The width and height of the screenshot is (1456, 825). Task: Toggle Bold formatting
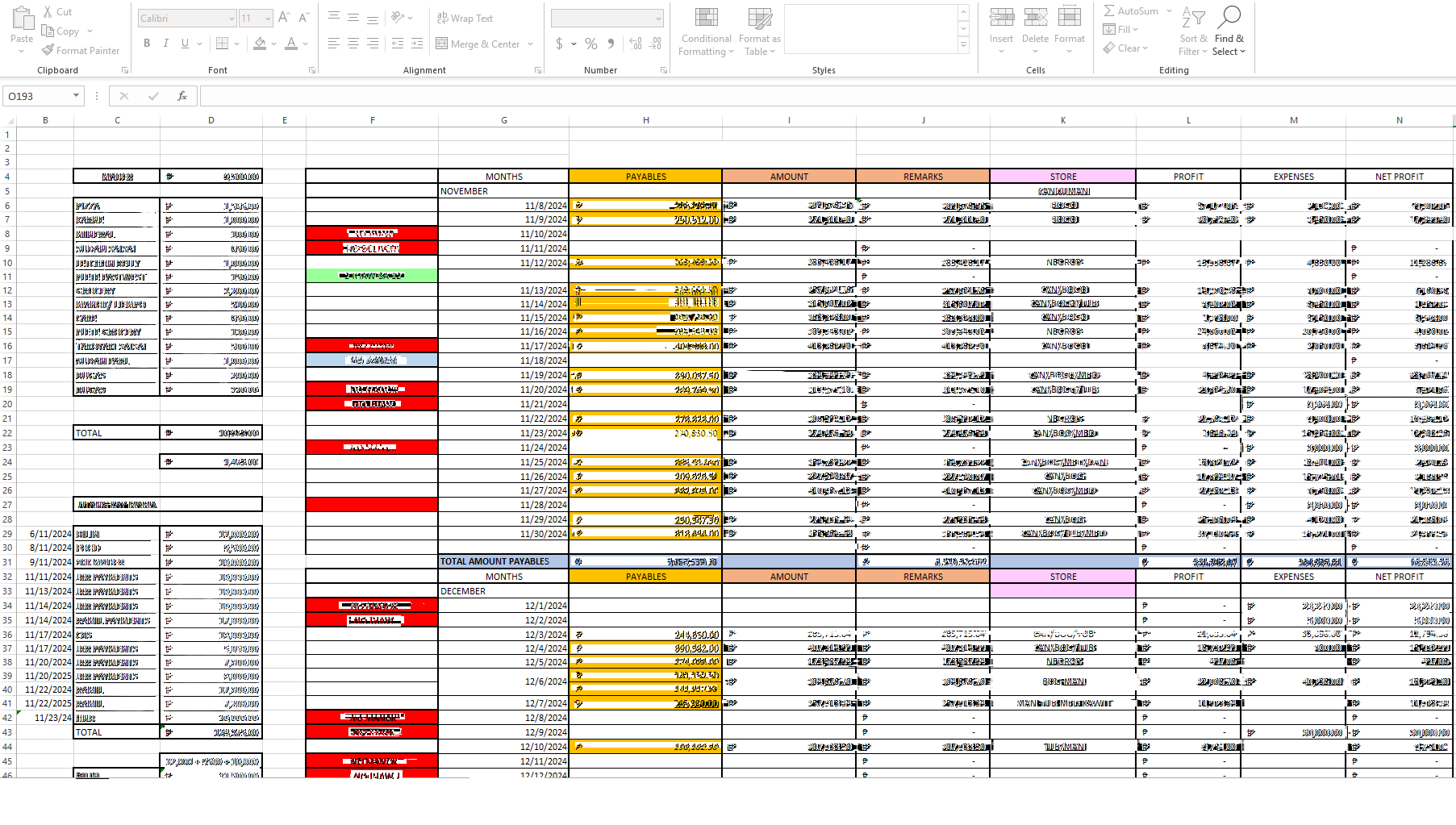tap(147, 44)
